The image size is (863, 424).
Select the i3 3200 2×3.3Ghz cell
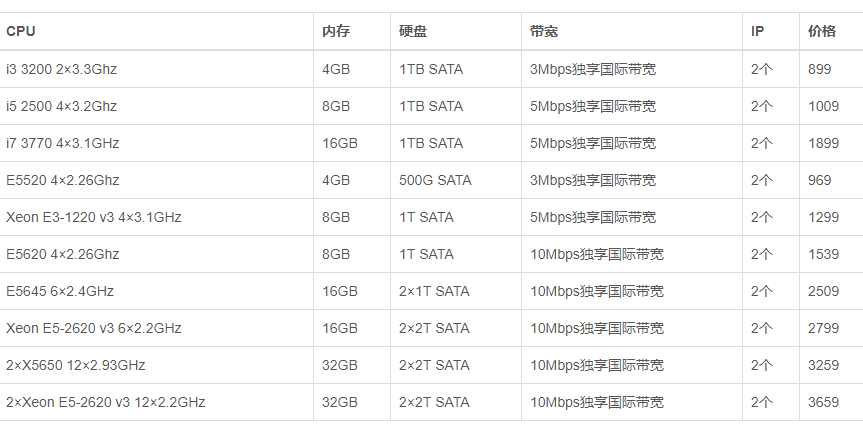point(62,69)
